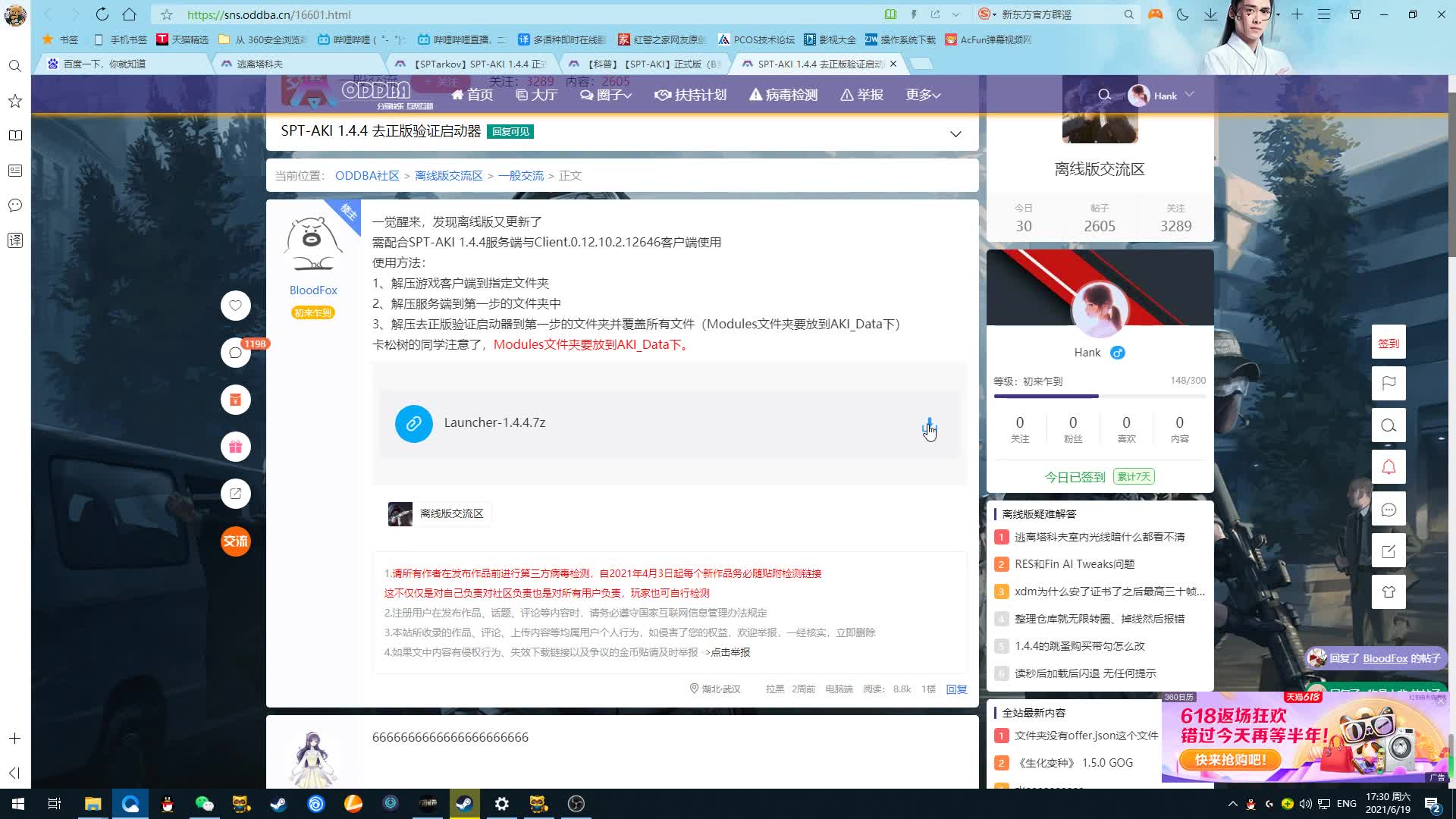Image resolution: width=1456 pixels, height=819 pixels.
Task: Open the sidebar translate icon
Action: [14, 240]
